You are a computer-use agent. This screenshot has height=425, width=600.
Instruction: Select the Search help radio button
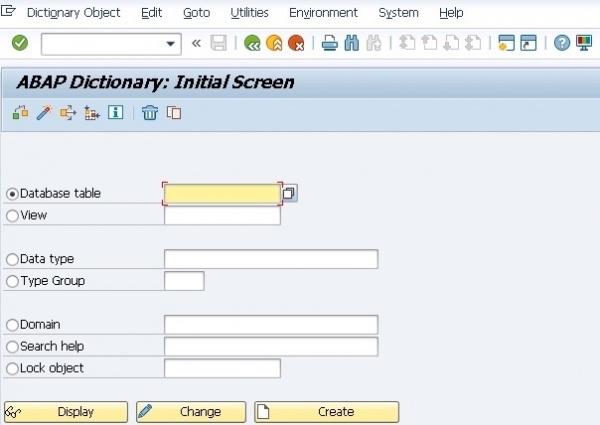click(12, 347)
